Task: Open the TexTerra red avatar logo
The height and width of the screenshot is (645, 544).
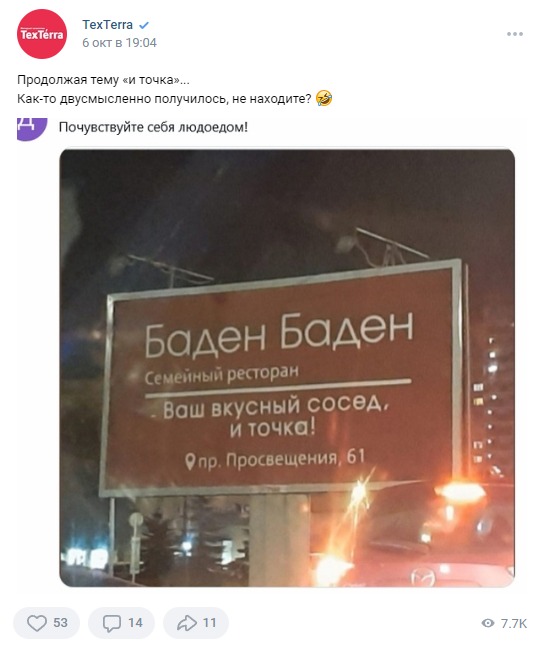Action: (x=42, y=34)
